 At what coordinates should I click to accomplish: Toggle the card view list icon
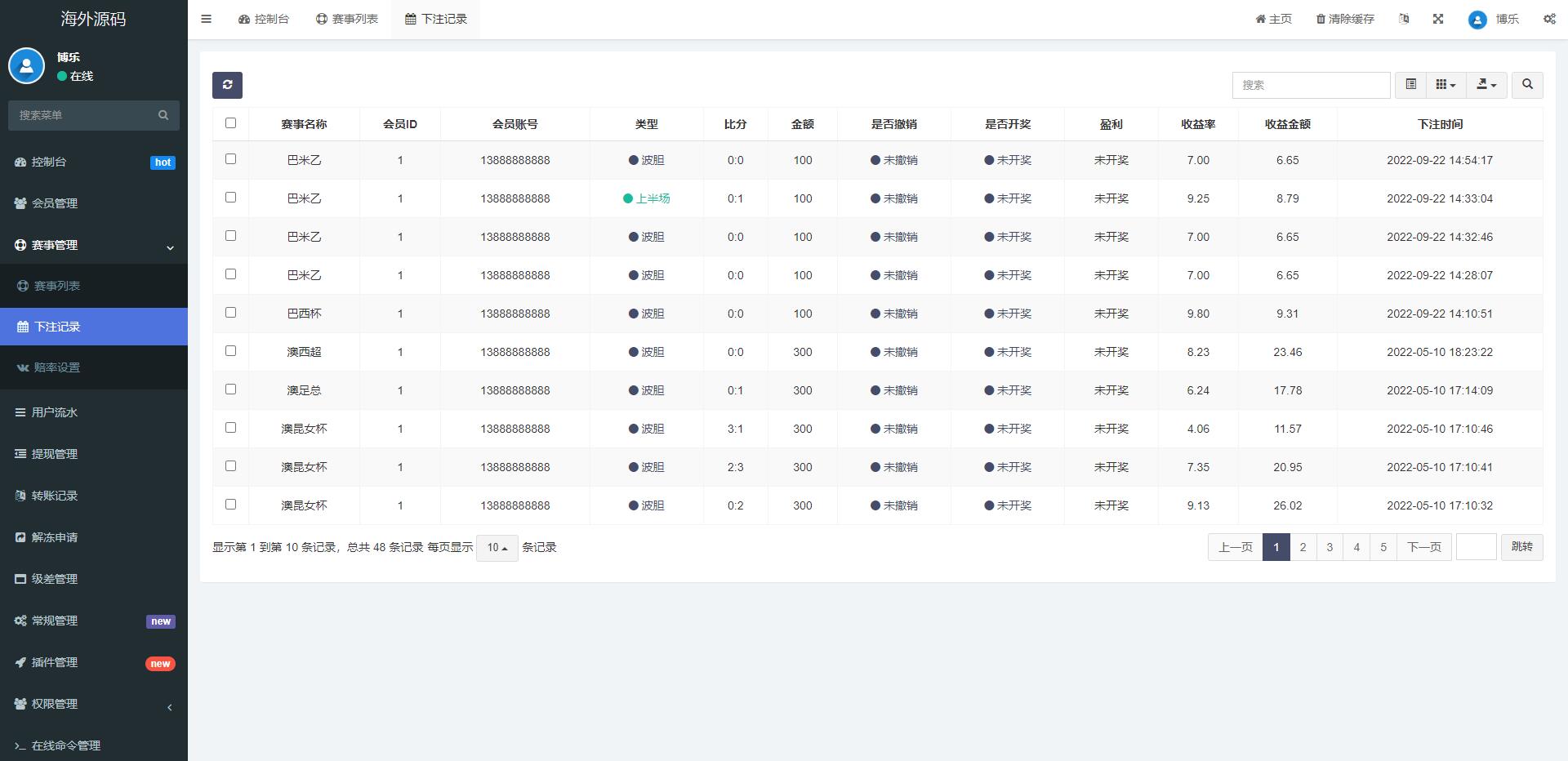click(x=1410, y=85)
